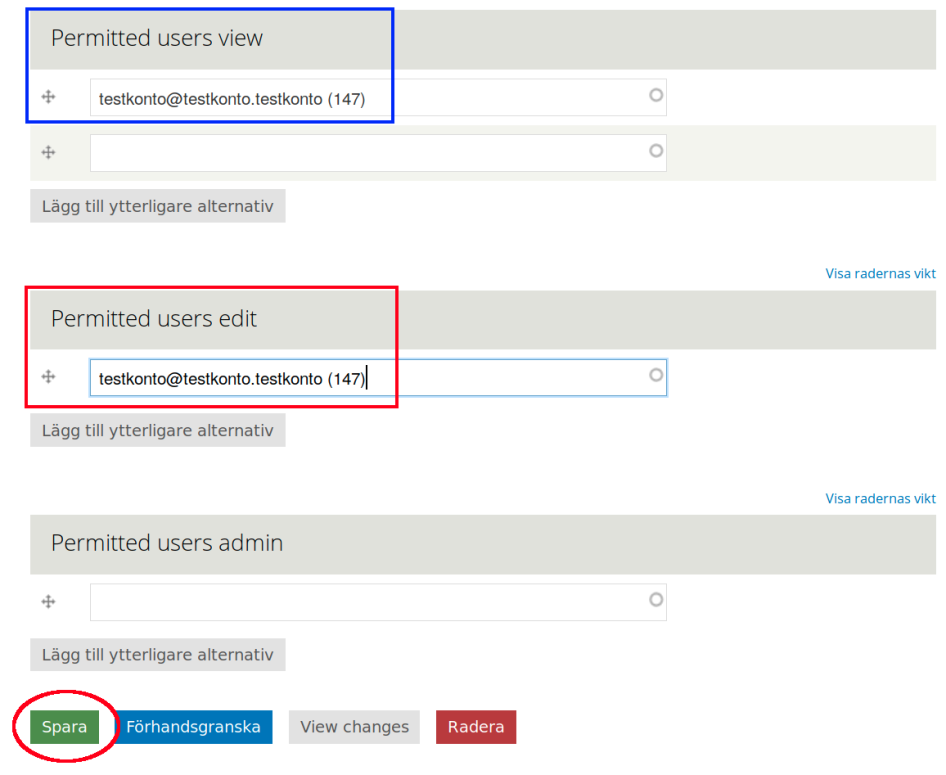The height and width of the screenshot is (775, 946).
Task: Add another option under Permitted users view
Action: click(157, 206)
